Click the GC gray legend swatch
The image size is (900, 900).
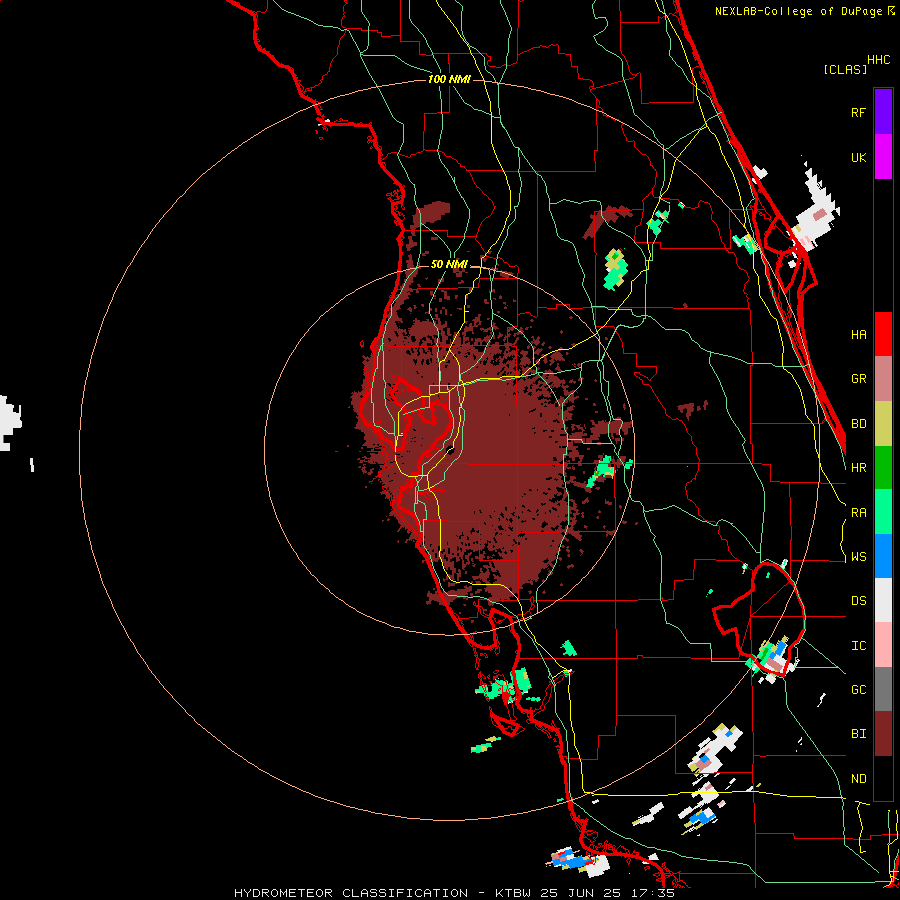pos(883,689)
